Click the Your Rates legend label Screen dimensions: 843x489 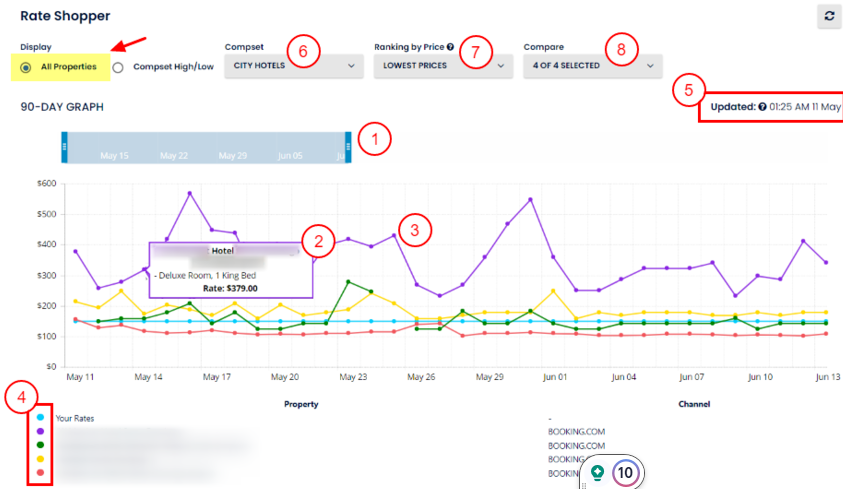(x=75, y=418)
